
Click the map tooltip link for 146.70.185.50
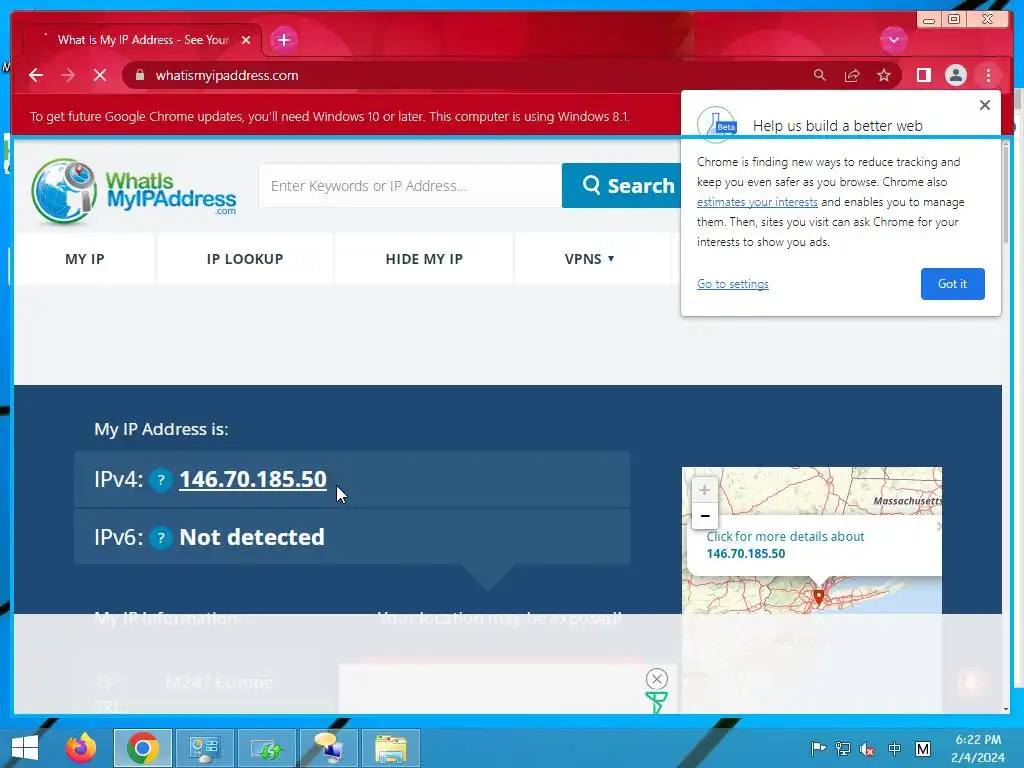tap(785, 545)
